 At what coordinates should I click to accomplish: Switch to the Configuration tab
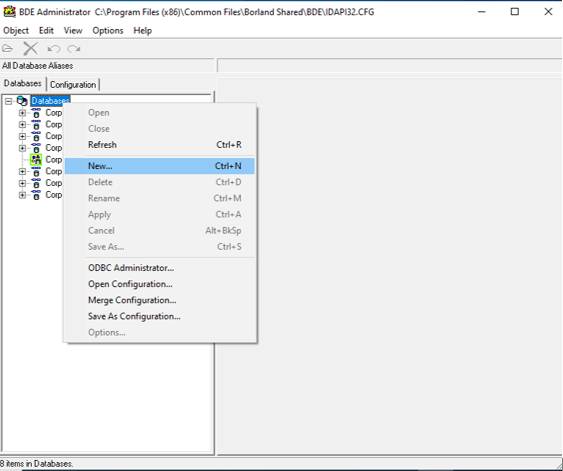click(x=73, y=85)
